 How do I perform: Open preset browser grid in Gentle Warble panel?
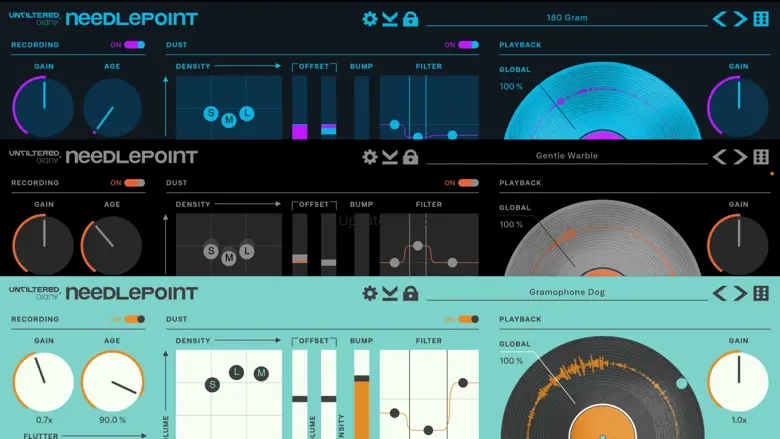tap(761, 157)
